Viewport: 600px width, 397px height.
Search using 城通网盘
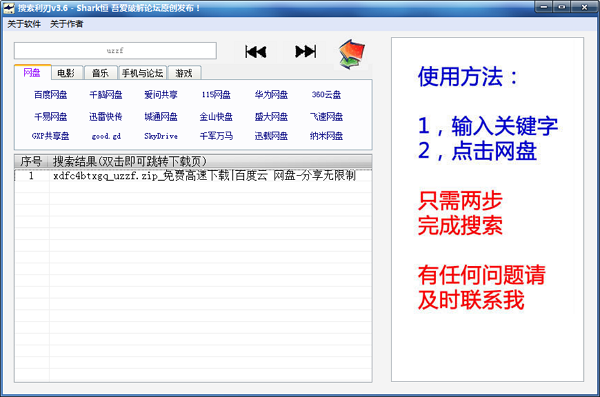click(x=161, y=116)
